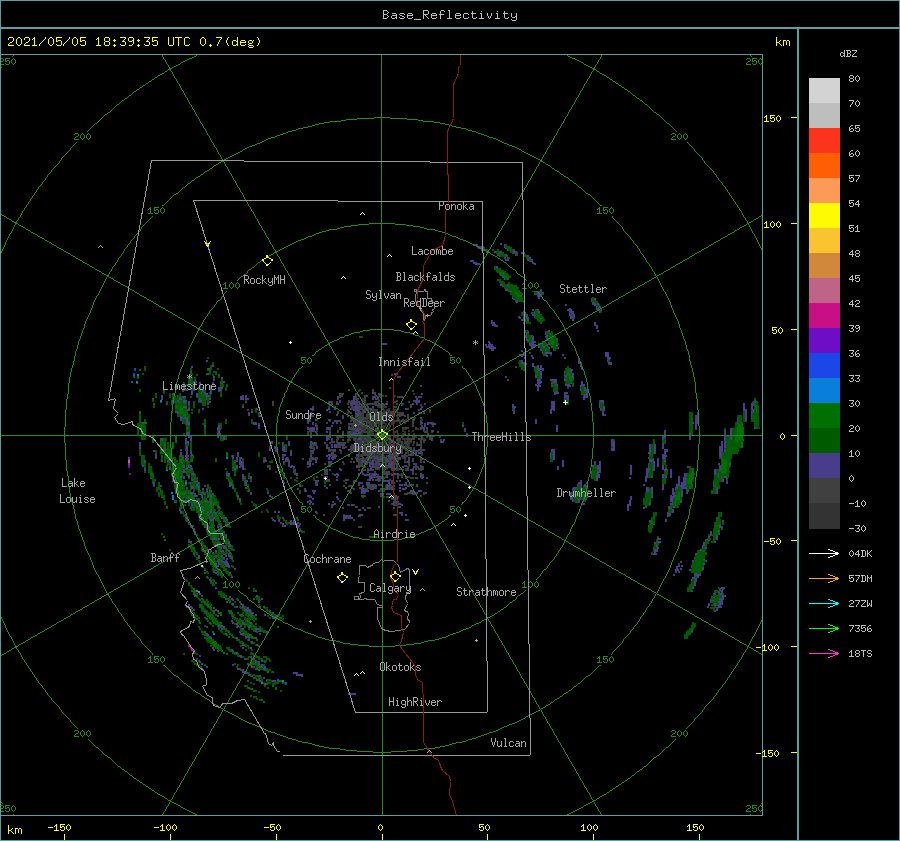Viewport: 900px width, 841px height.
Task: Click the km unit label at top right
Action: (x=782, y=42)
